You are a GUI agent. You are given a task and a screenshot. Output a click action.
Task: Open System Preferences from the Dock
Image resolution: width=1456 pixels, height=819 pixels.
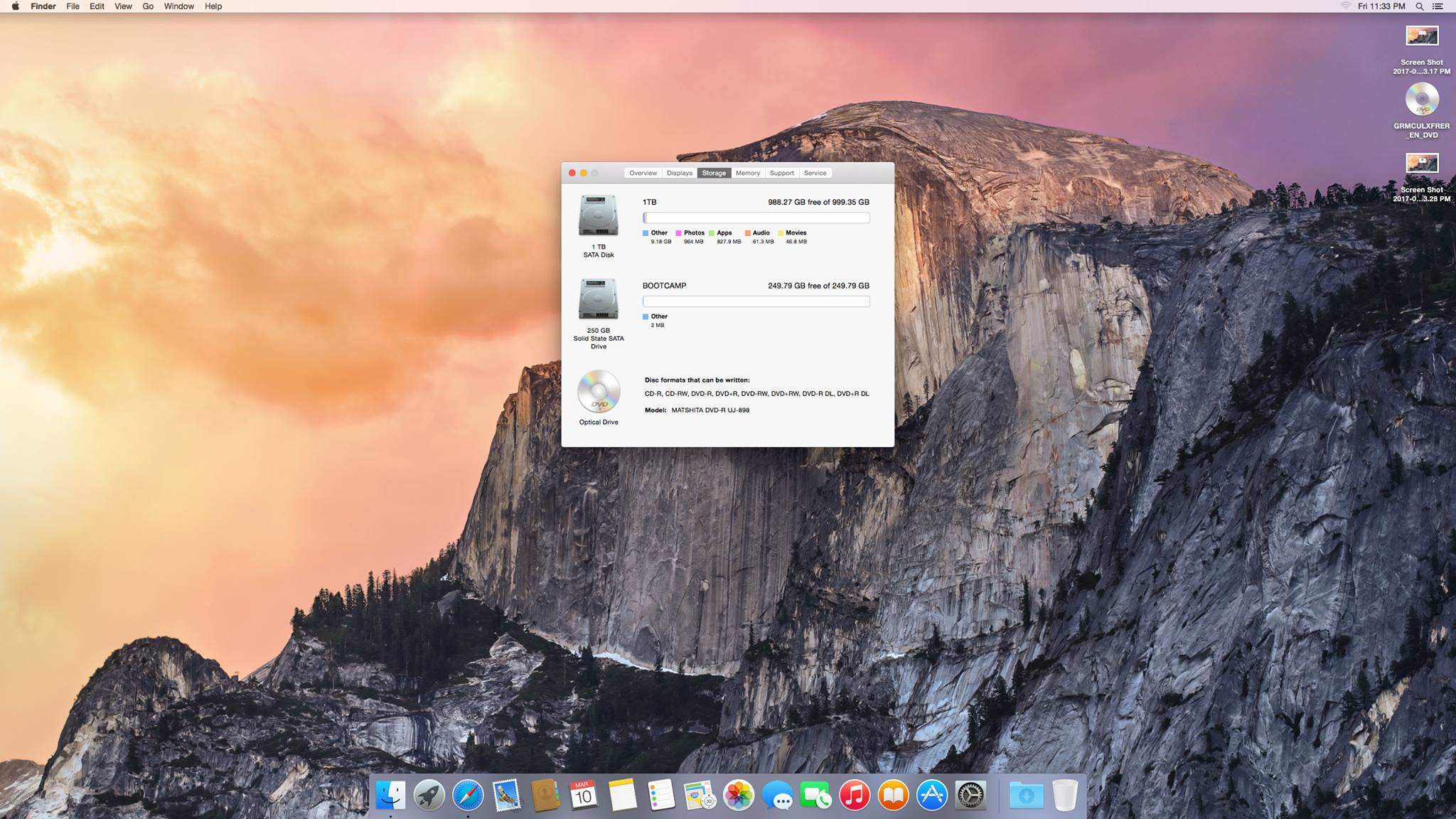pyautogui.click(x=970, y=795)
